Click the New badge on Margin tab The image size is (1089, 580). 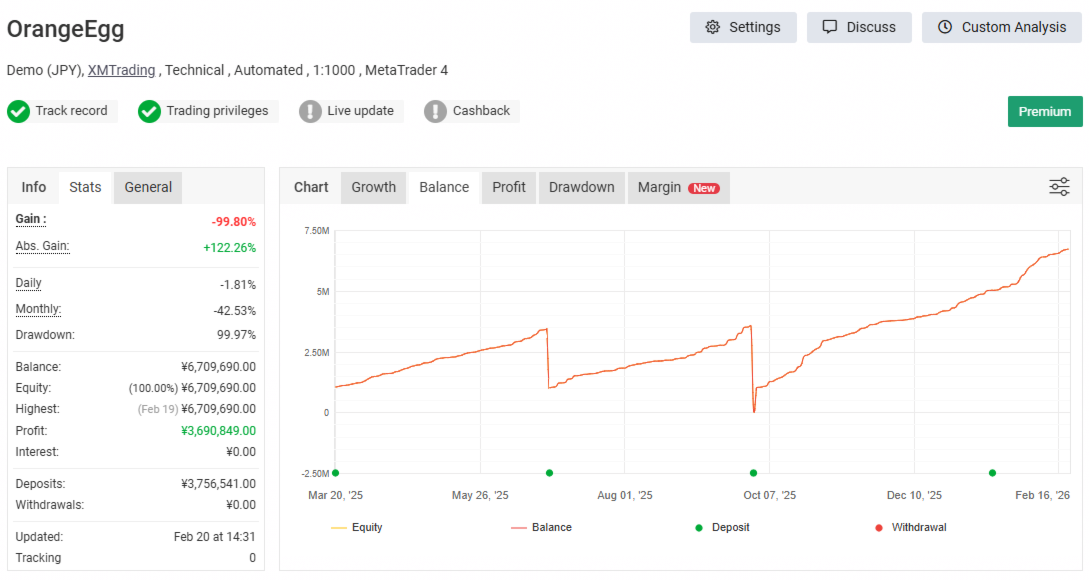[x=704, y=188]
